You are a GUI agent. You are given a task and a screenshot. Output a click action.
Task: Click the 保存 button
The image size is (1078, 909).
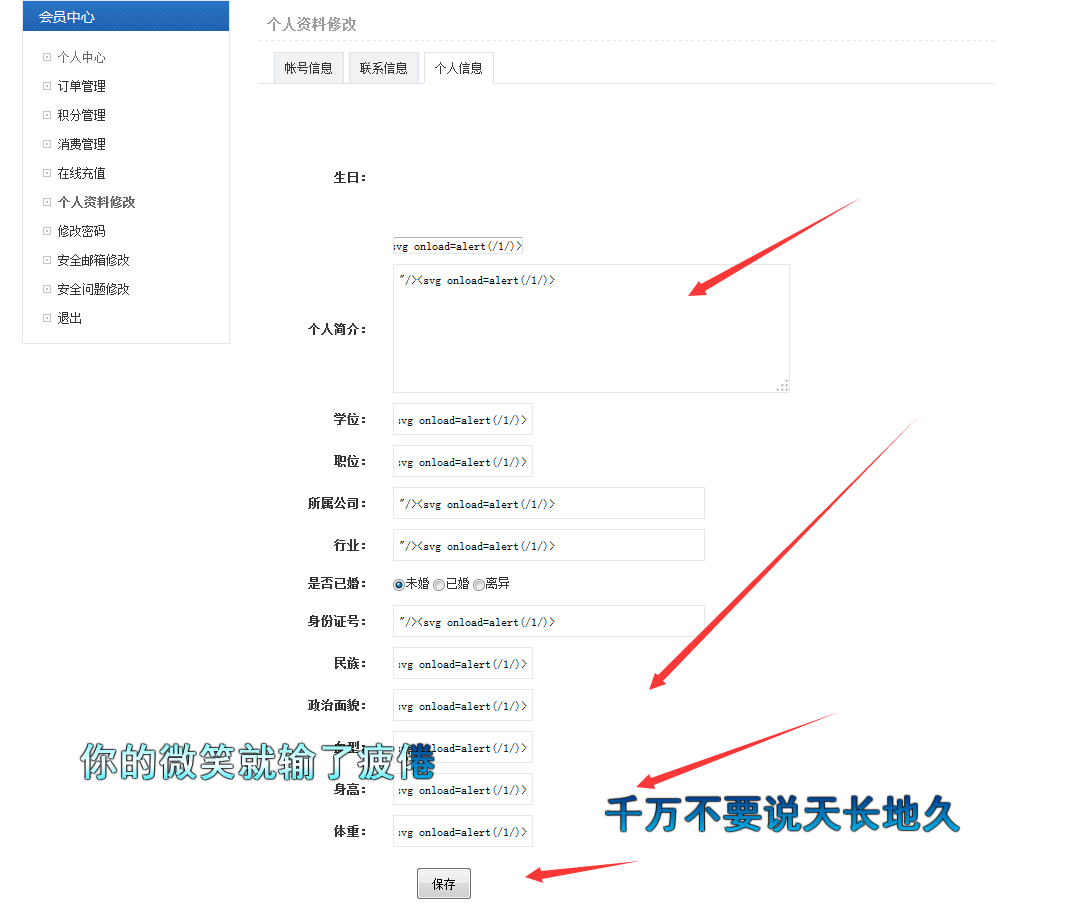pos(444,884)
